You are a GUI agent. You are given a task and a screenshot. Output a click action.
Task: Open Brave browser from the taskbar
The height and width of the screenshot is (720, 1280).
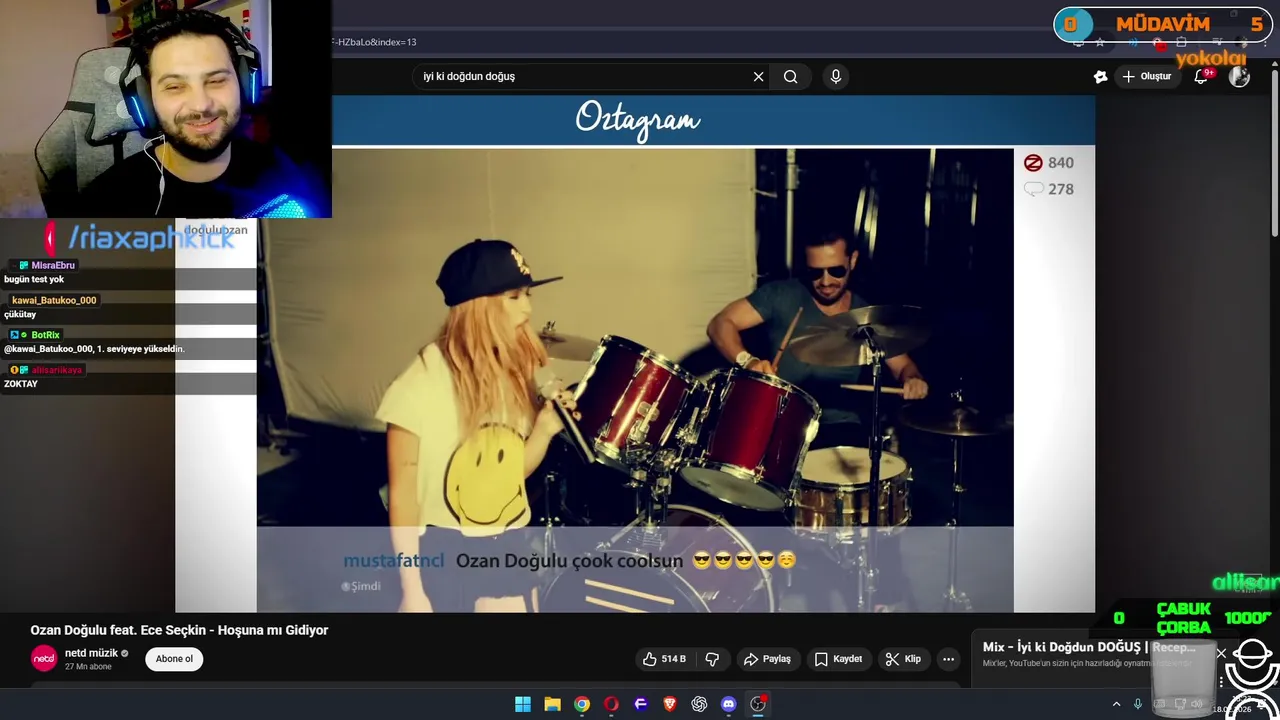coord(670,704)
